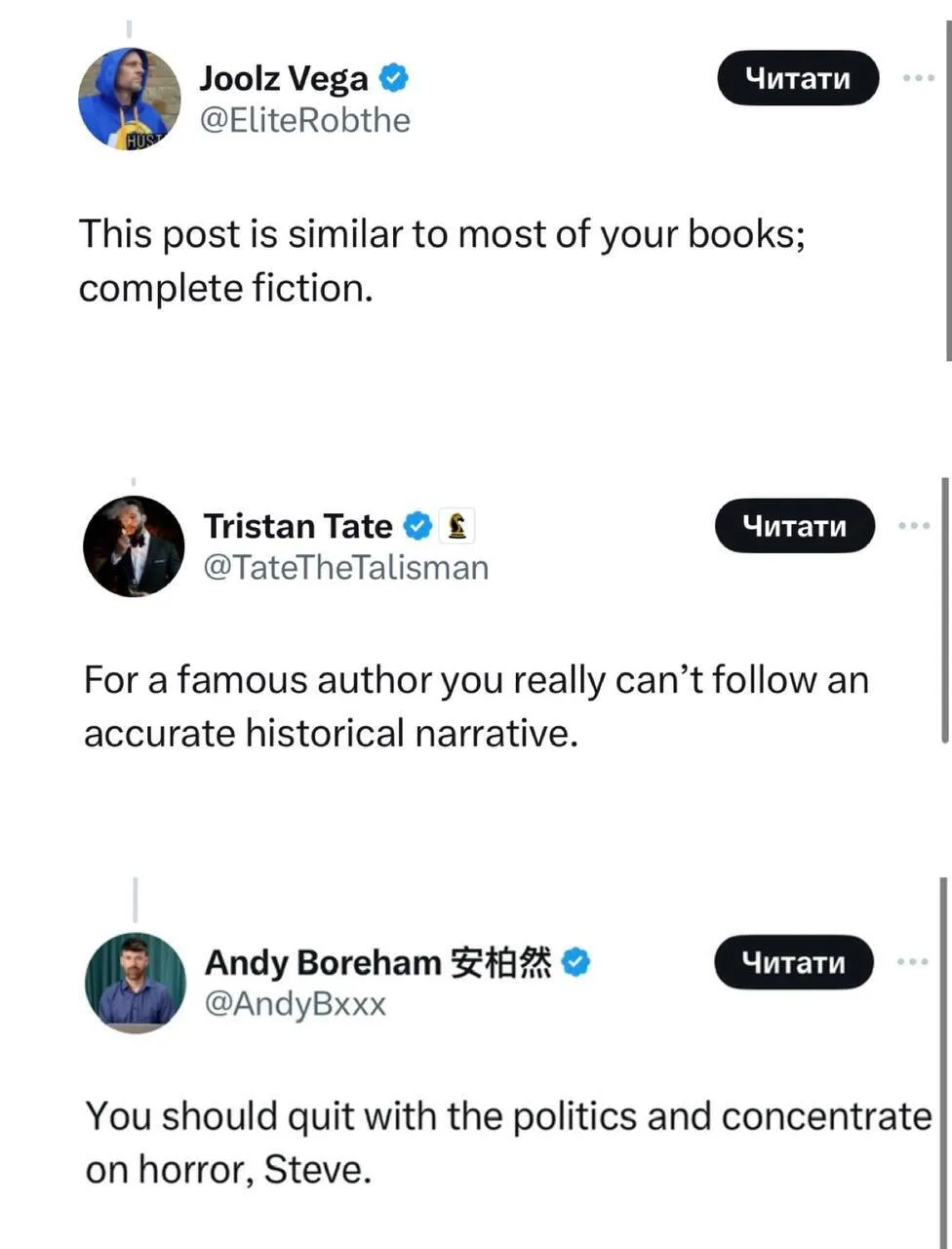Image resolution: width=952 pixels, height=1249 pixels.
Task: Click Andy Boreham's tweet about quitting politics
Action: [x=507, y=1143]
